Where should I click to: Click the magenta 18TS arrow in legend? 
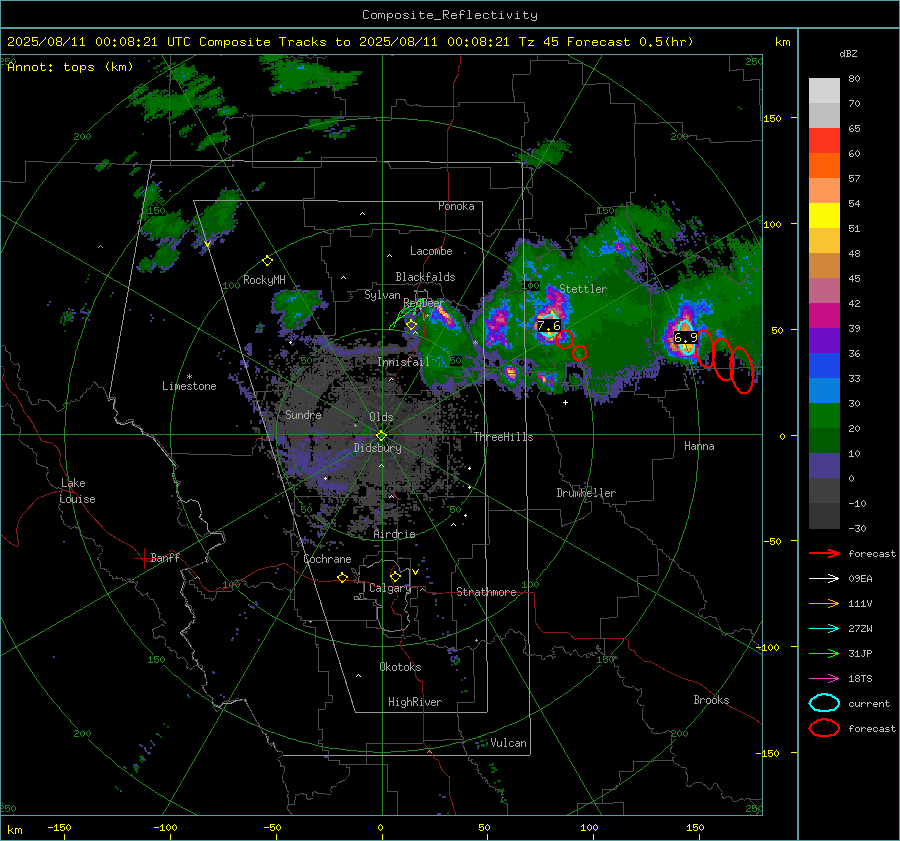pyautogui.click(x=824, y=679)
